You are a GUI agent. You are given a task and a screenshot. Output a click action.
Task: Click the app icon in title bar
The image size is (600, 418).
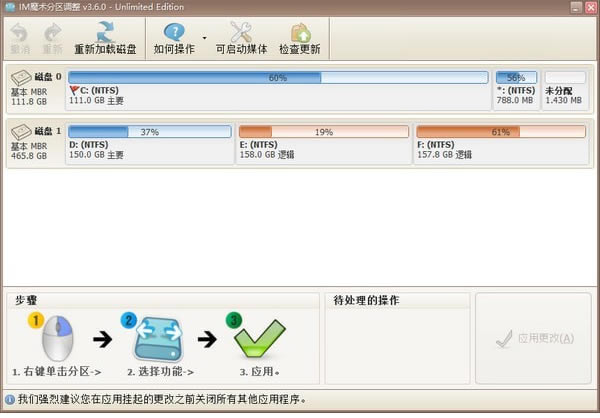(10, 7)
